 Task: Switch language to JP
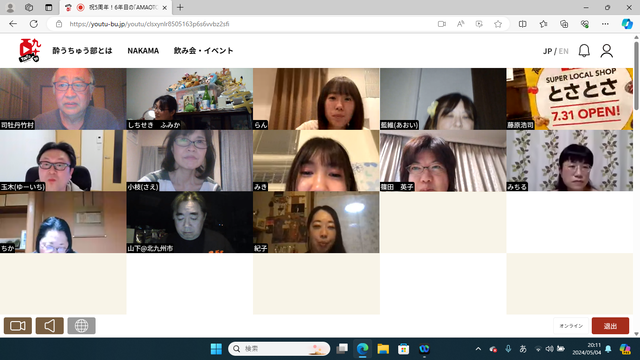[547, 51]
